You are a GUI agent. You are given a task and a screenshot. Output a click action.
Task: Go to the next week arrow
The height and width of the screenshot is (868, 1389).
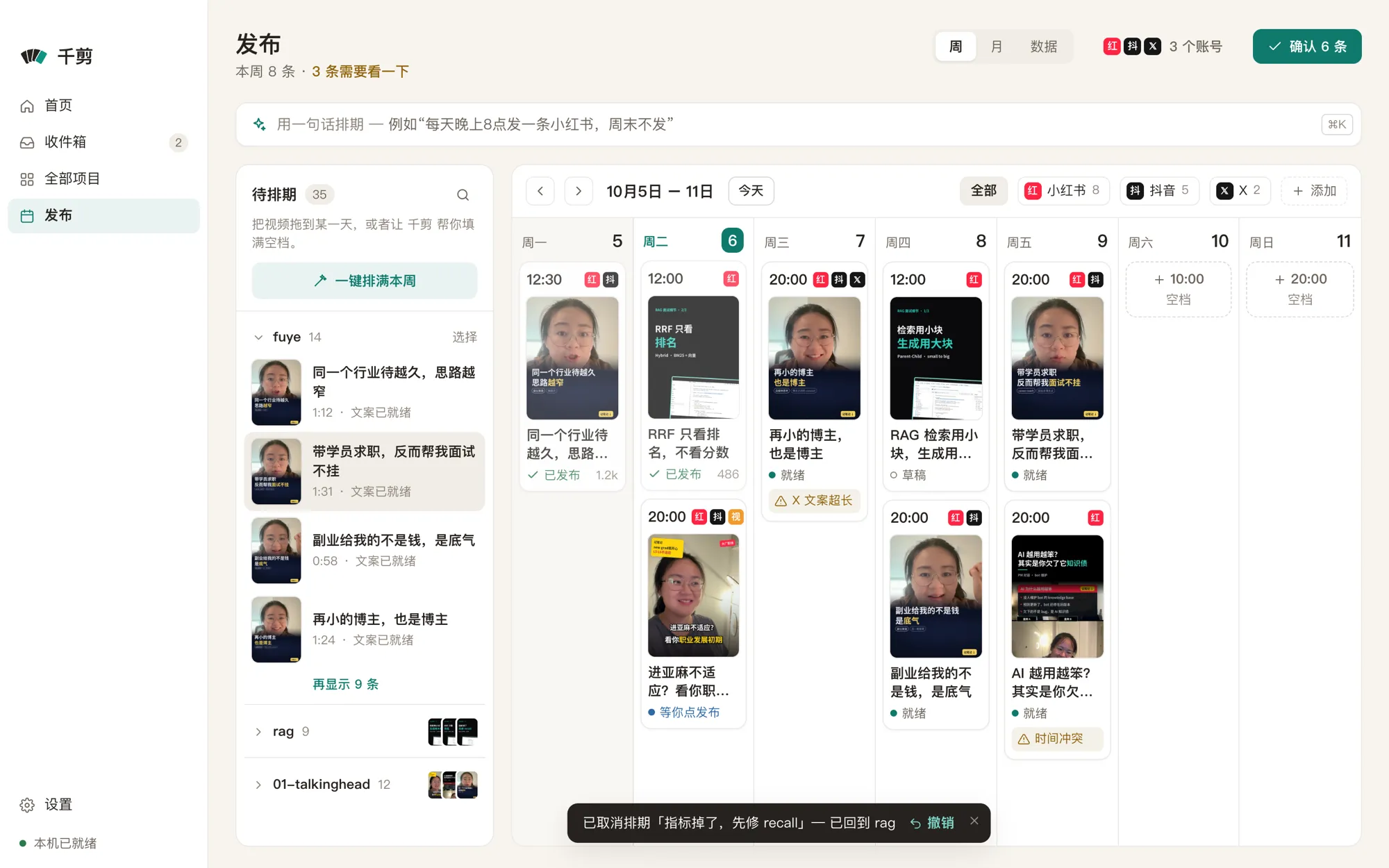(579, 191)
